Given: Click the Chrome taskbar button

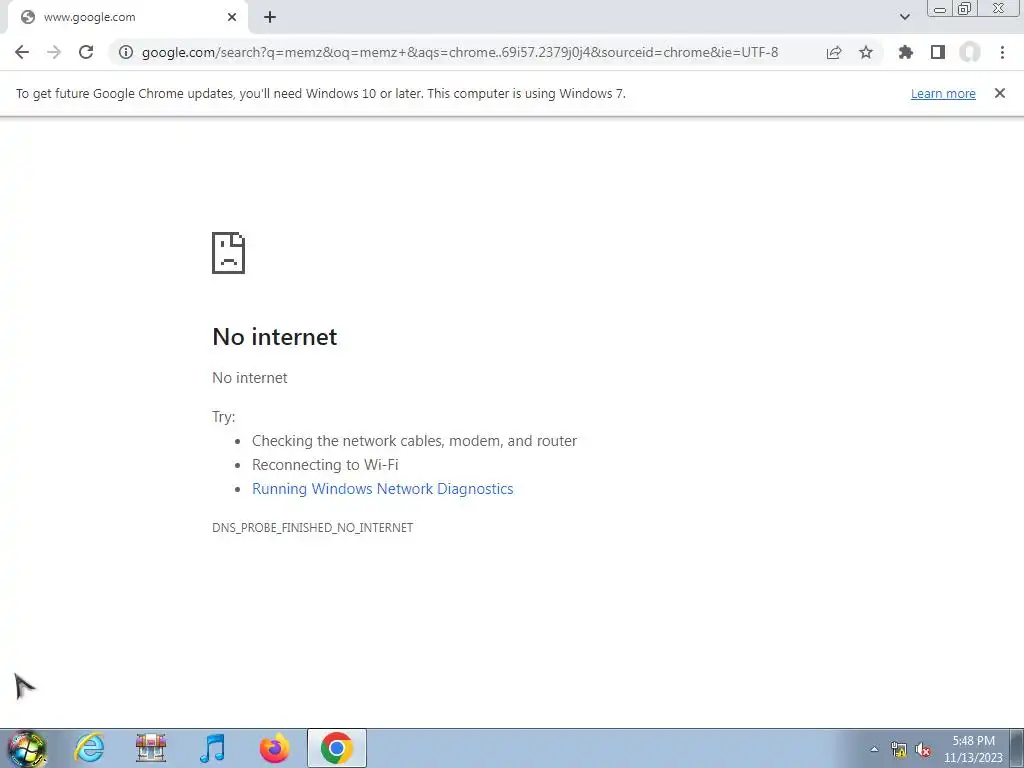Looking at the screenshot, I should [x=336, y=748].
